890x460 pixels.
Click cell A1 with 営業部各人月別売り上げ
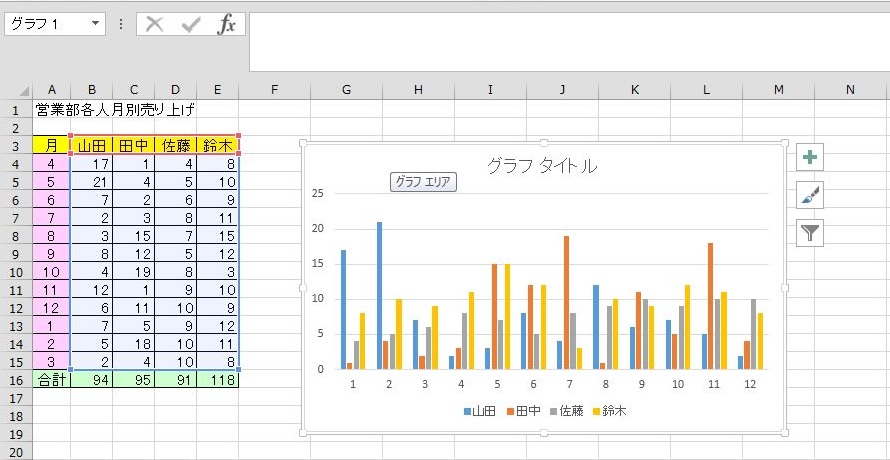[51, 109]
